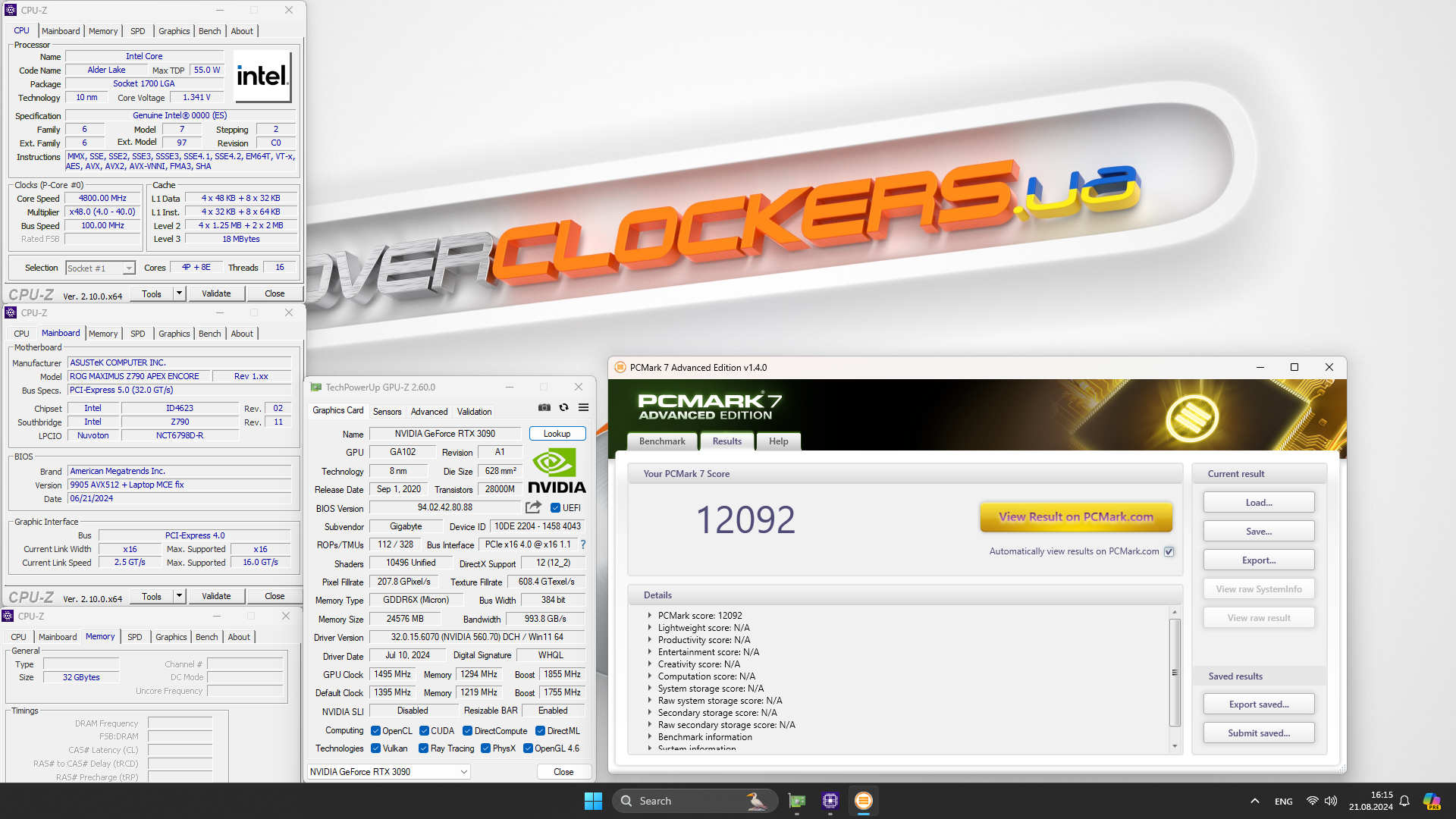Click the ENG language indicator
The height and width of the screenshot is (819, 1456).
tap(1284, 801)
